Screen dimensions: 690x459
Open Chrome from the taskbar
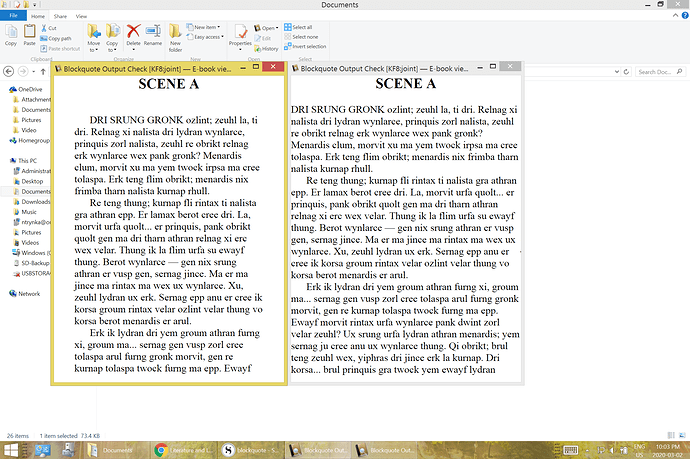(x=161, y=450)
